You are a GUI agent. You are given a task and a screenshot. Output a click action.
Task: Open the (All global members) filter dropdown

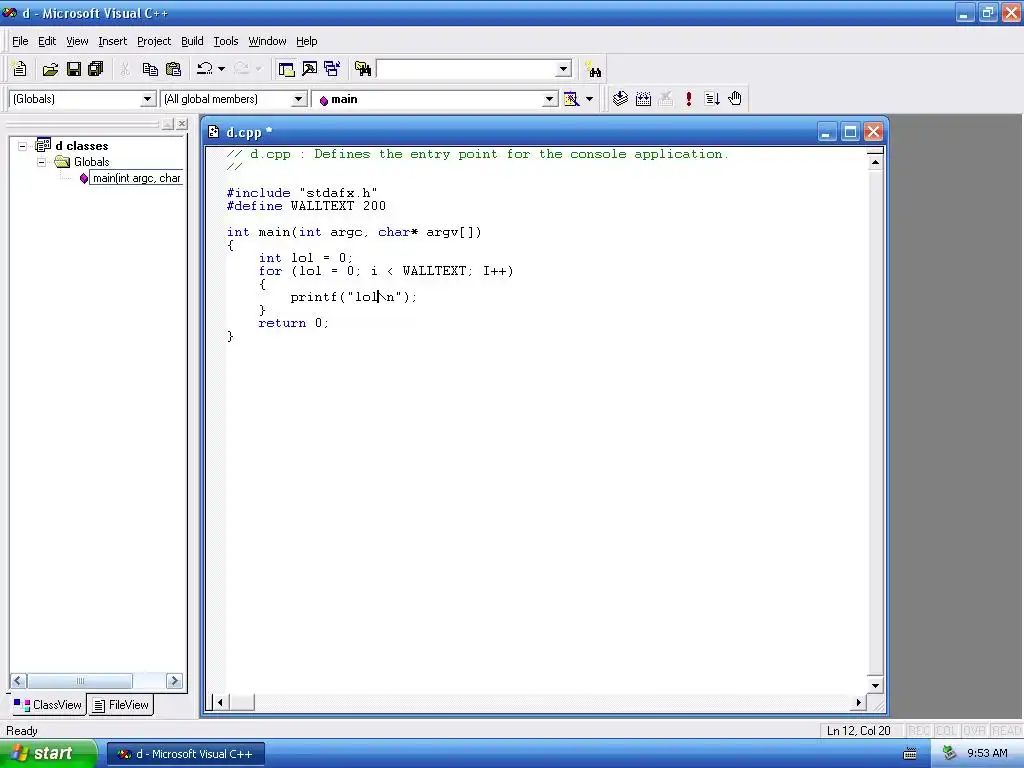point(298,99)
